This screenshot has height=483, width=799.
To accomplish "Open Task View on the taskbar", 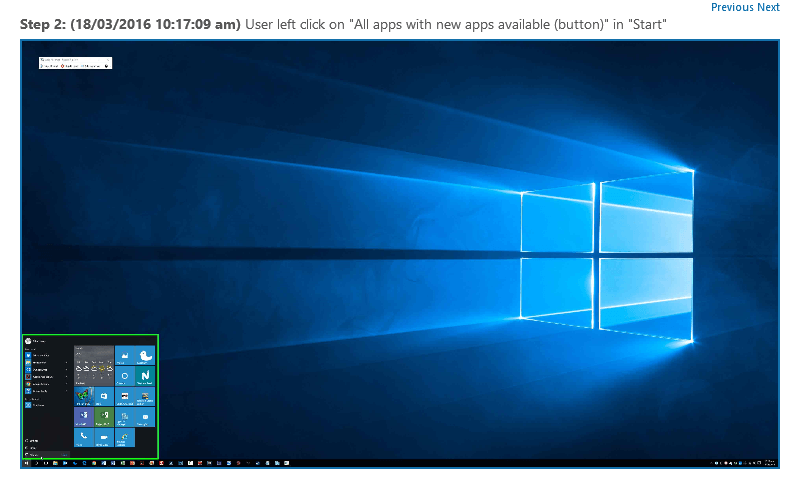I will pyautogui.click(x=46, y=463).
